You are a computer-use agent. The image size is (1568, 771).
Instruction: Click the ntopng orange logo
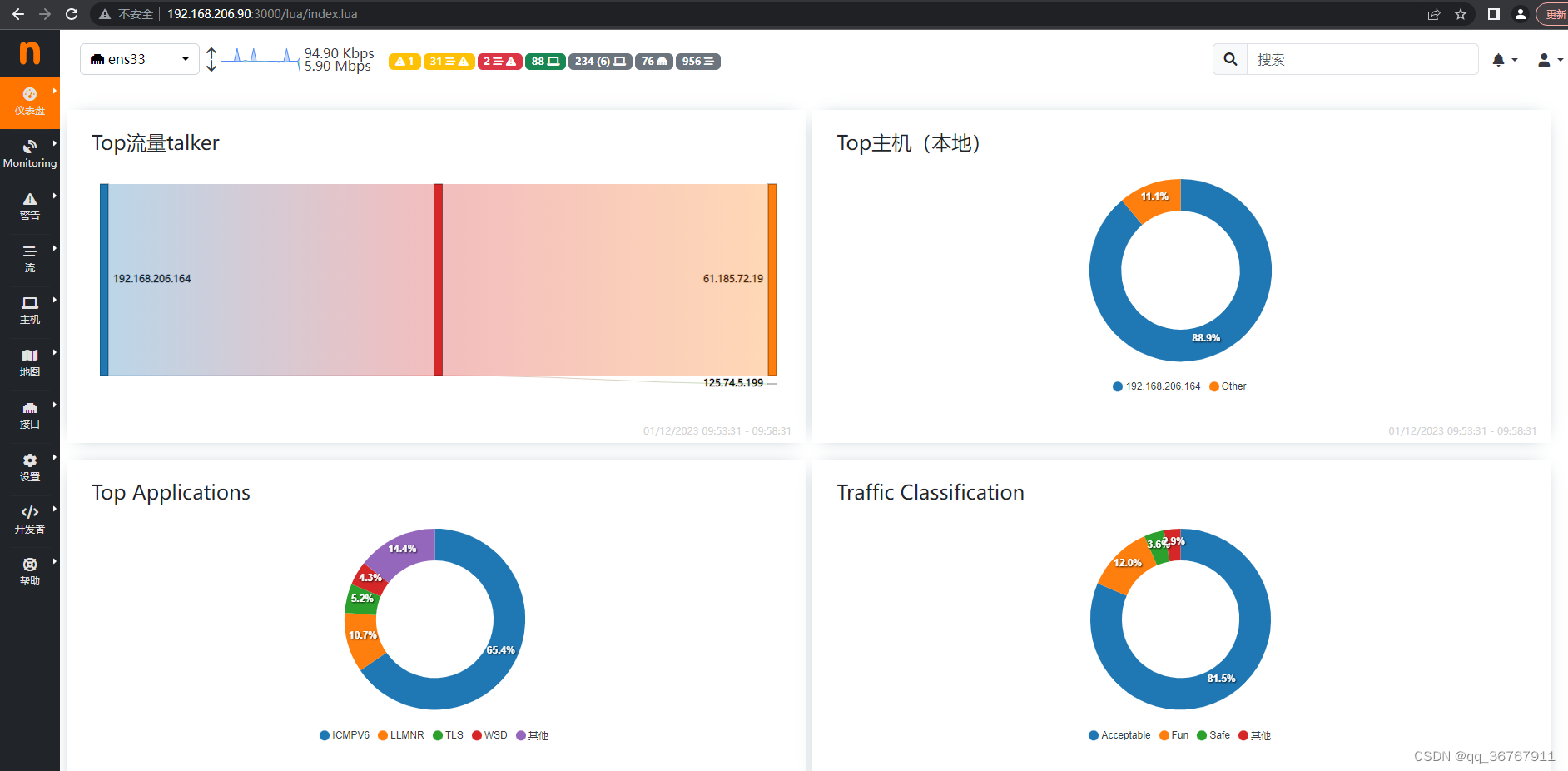[30, 53]
